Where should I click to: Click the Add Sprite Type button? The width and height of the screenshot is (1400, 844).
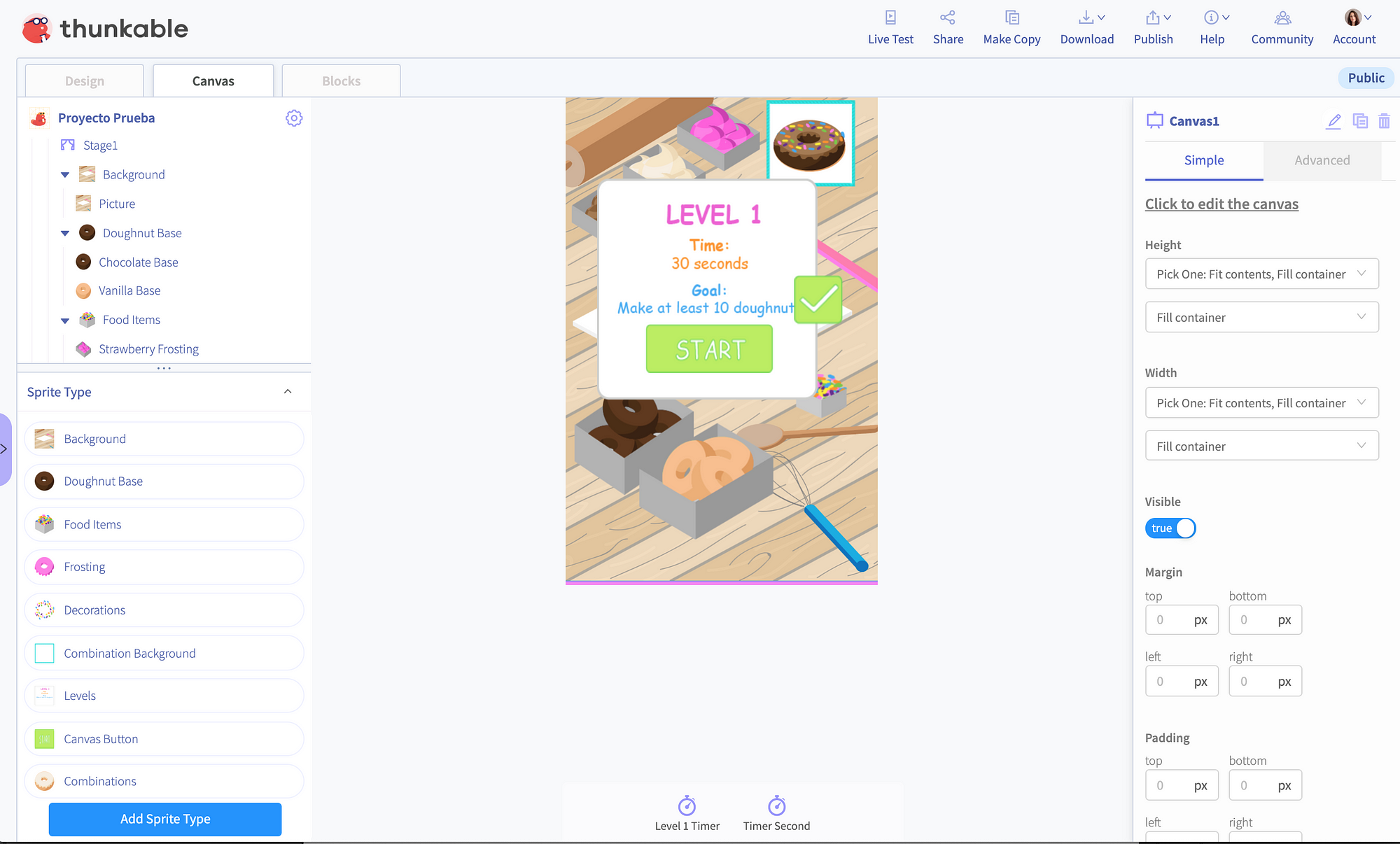coord(164,819)
